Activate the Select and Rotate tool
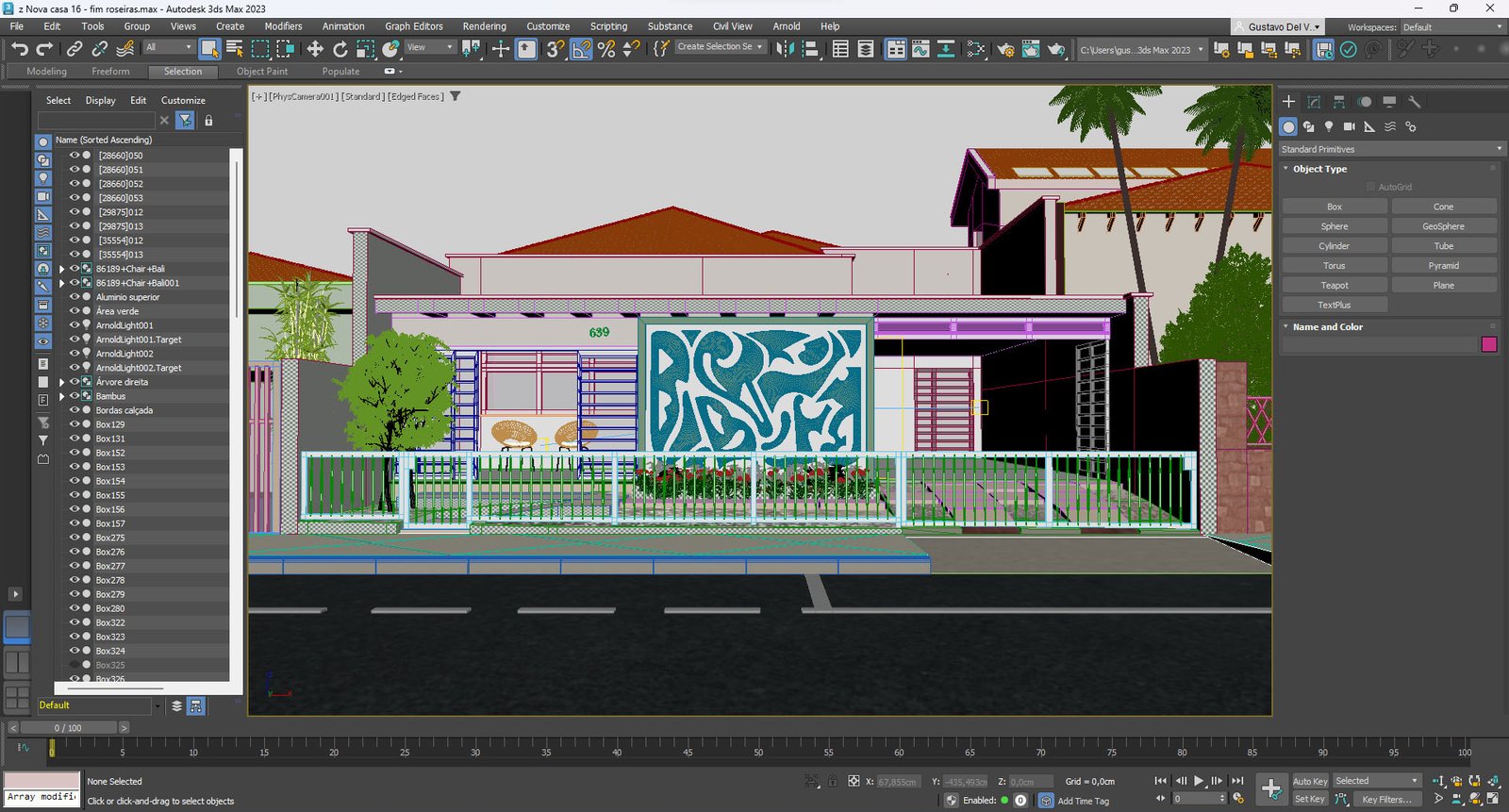Viewport: 1509px width, 812px height. 340,49
